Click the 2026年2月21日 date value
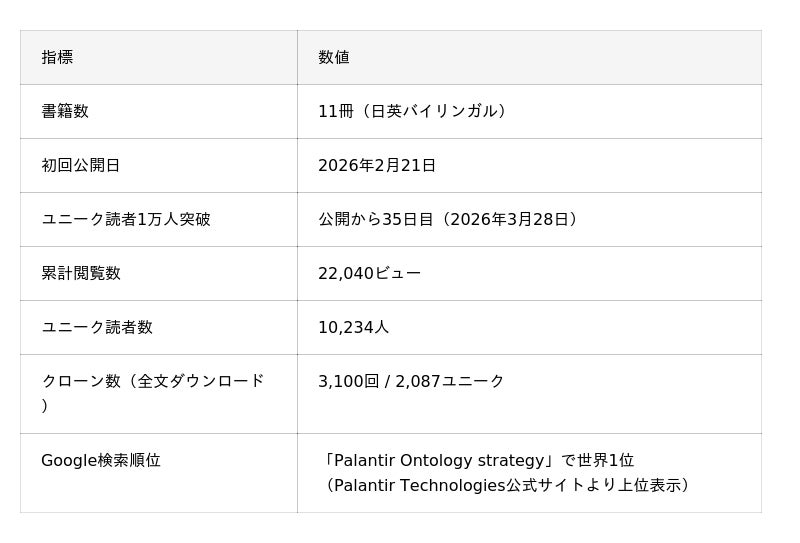The height and width of the screenshot is (543, 800). click(377, 165)
